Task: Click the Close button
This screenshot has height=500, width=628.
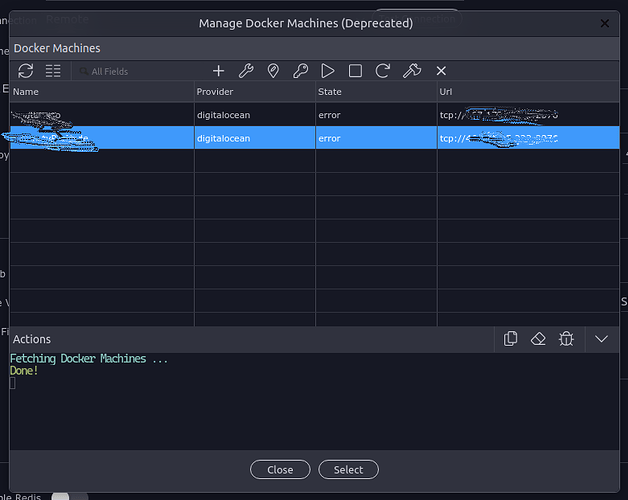Action: pyautogui.click(x=280, y=470)
